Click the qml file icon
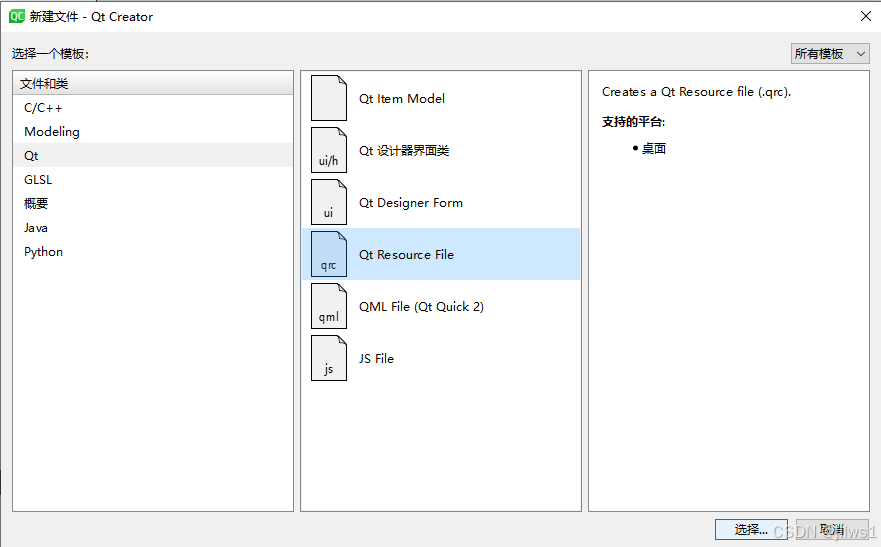Viewport: 881px width, 547px height. (329, 306)
